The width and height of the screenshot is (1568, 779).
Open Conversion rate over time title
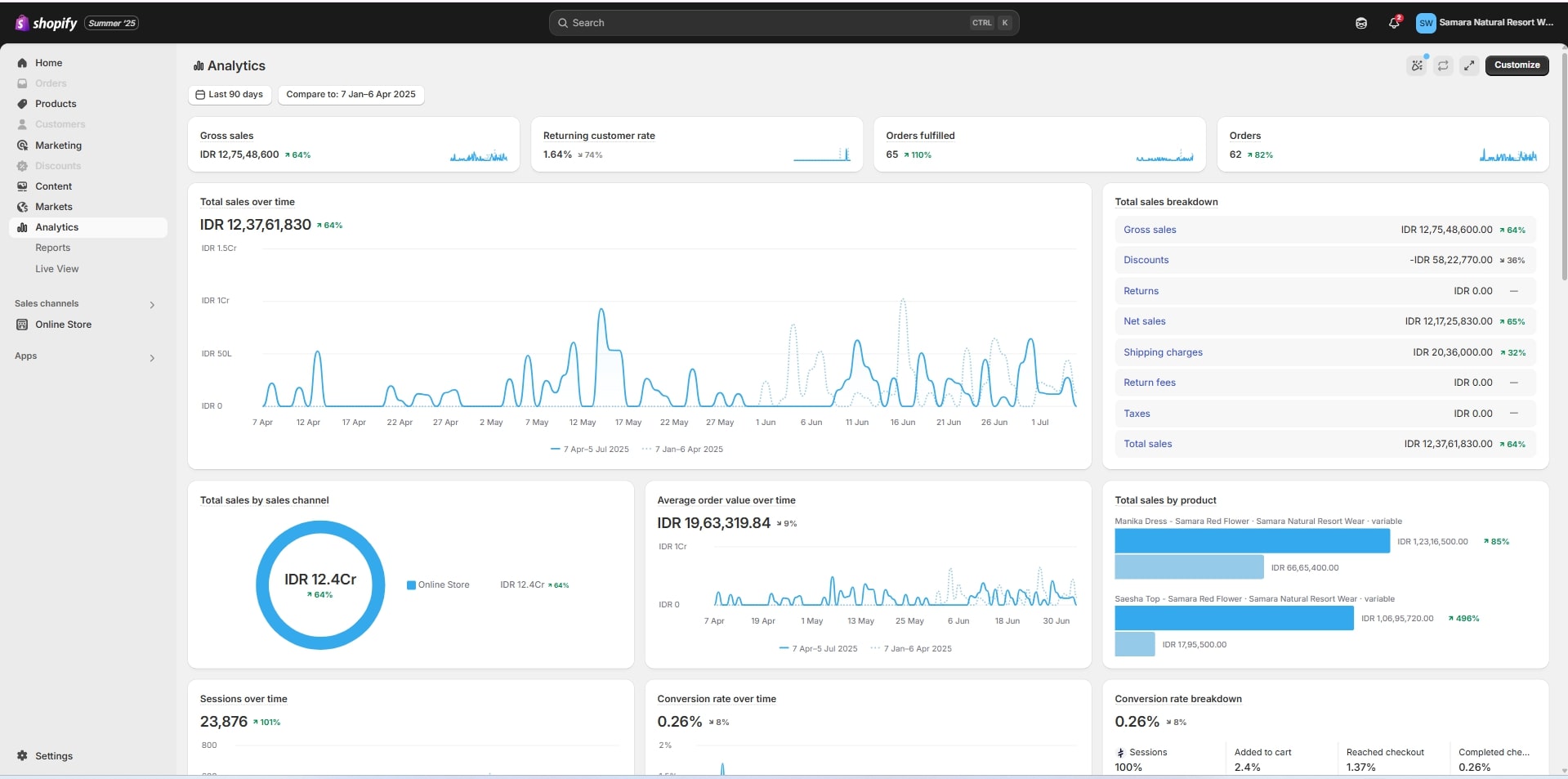click(x=717, y=699)
